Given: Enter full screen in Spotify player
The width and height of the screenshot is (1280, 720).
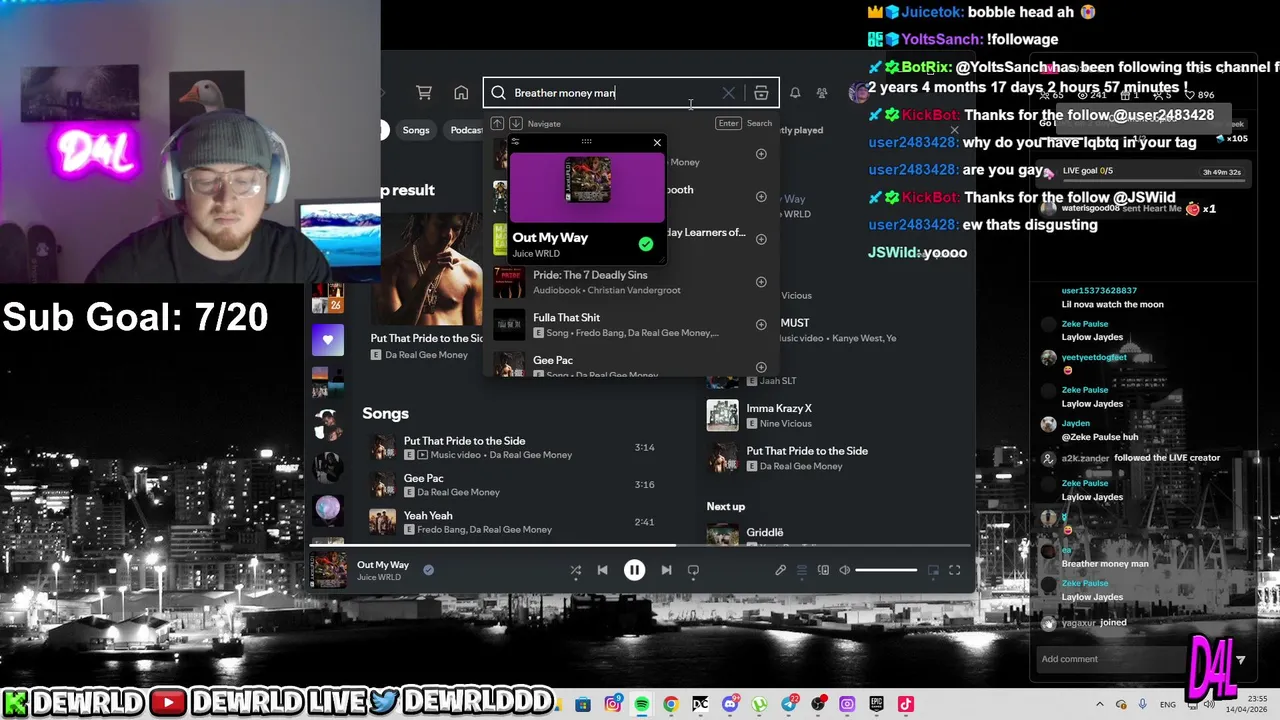Looking at the screenshot, I should tap(954, 570).
